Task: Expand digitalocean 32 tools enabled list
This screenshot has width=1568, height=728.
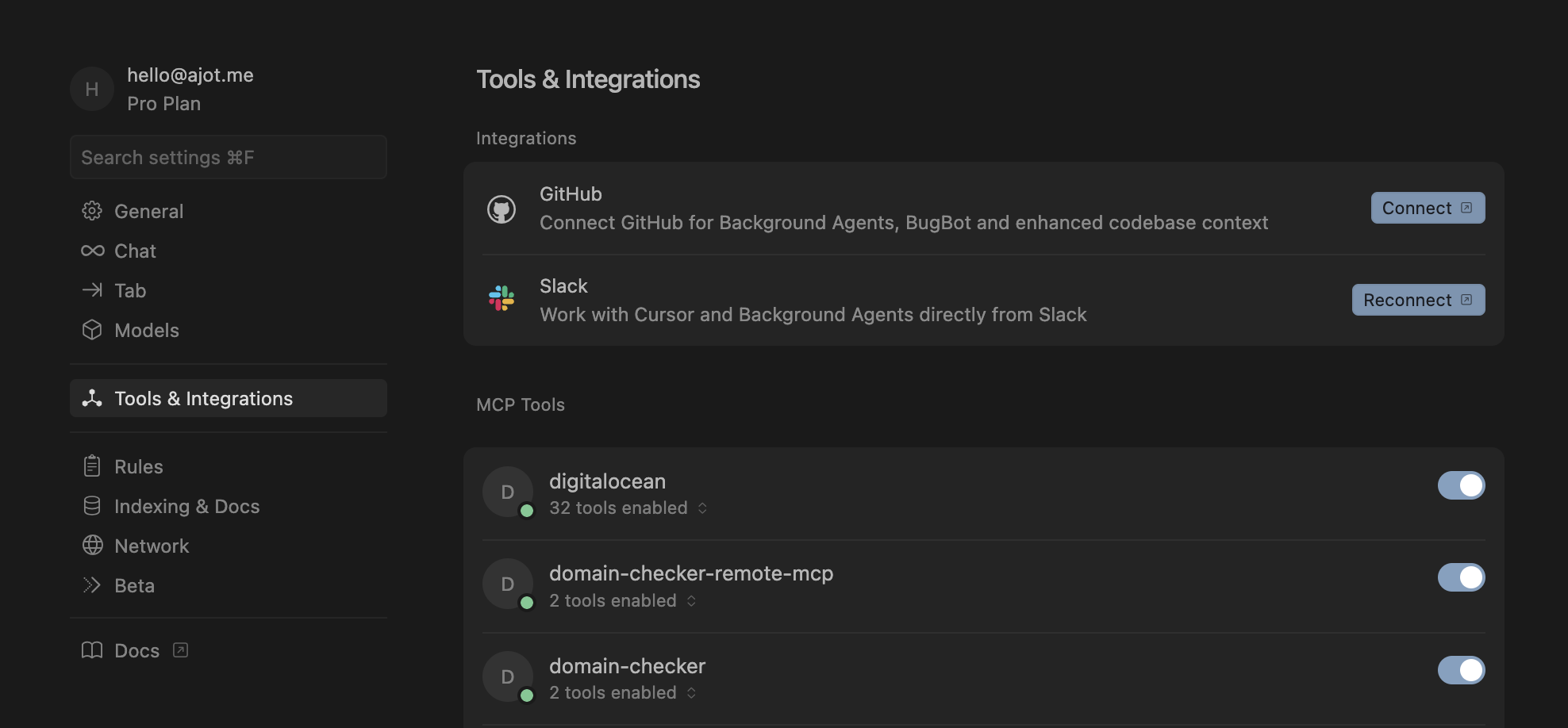Action: coord(628,508)
